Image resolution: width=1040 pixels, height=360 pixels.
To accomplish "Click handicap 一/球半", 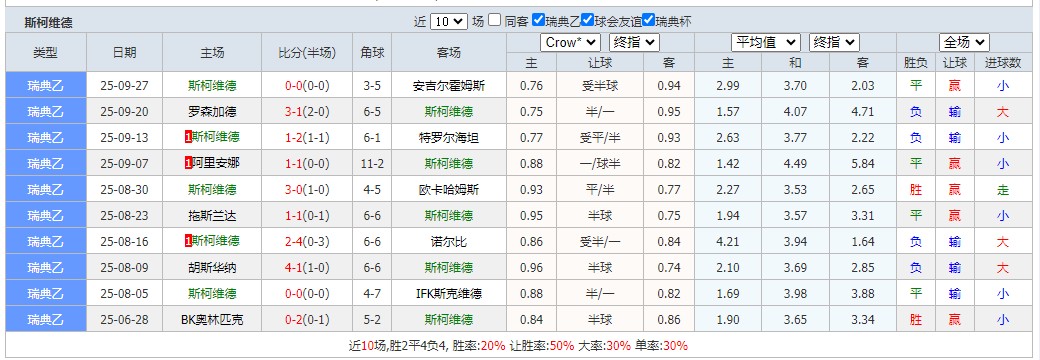I will coord(600,163).
